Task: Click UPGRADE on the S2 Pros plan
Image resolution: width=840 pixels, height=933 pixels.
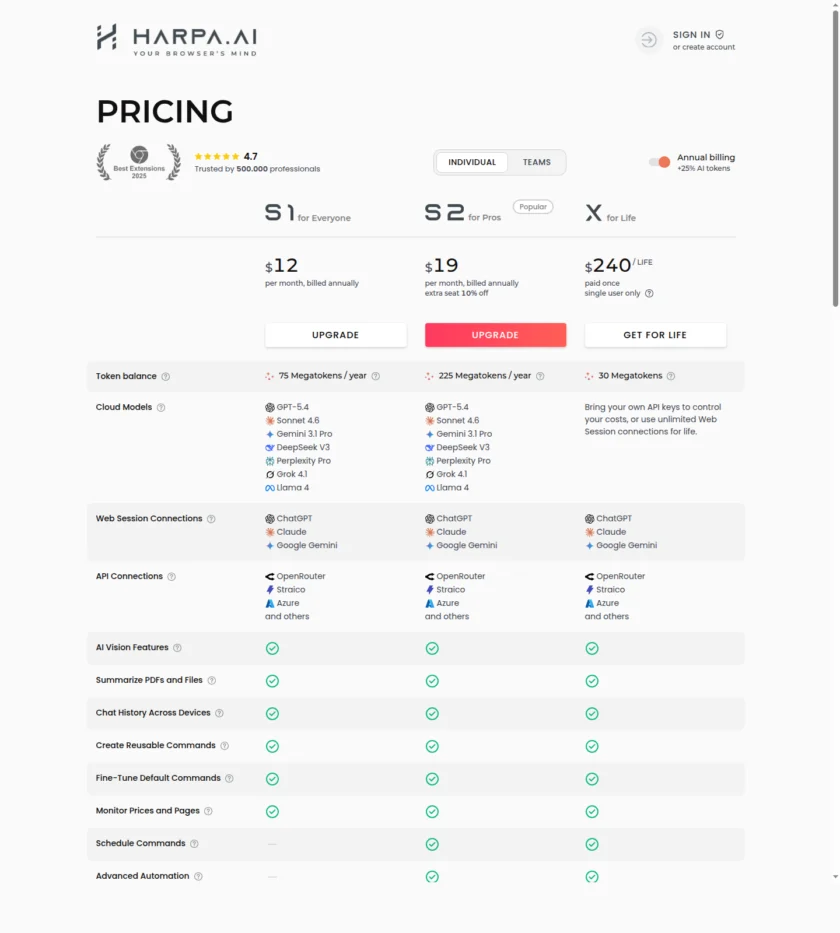Action: [x=496, y=334]
